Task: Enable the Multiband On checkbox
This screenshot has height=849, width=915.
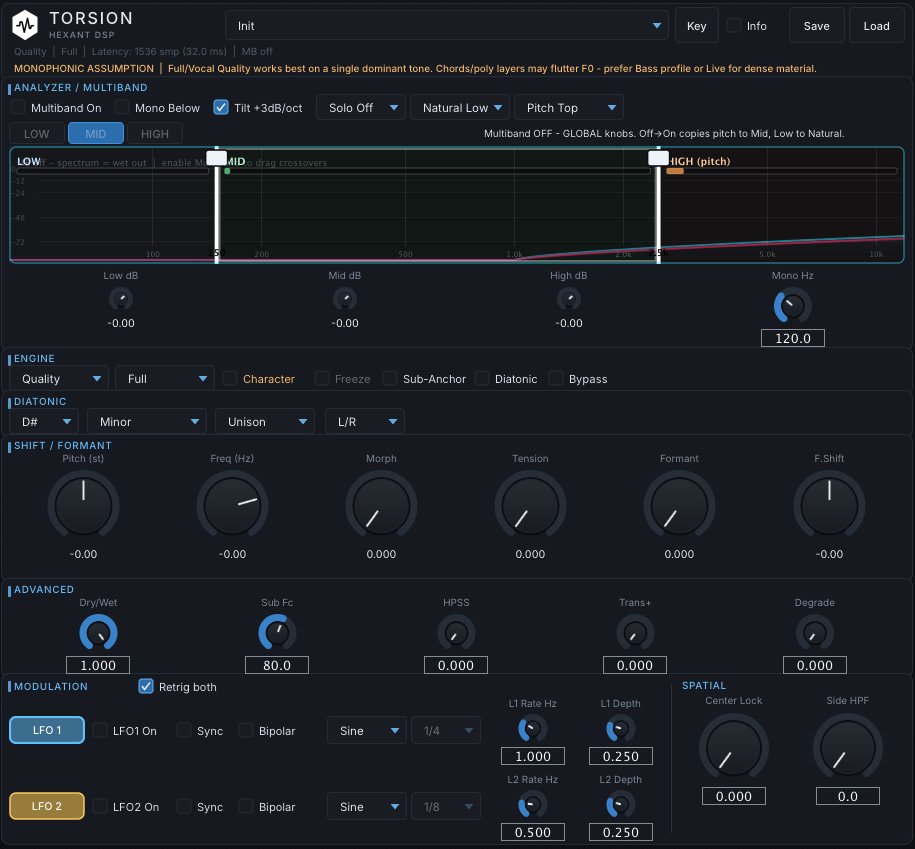Action: point(18,107)
